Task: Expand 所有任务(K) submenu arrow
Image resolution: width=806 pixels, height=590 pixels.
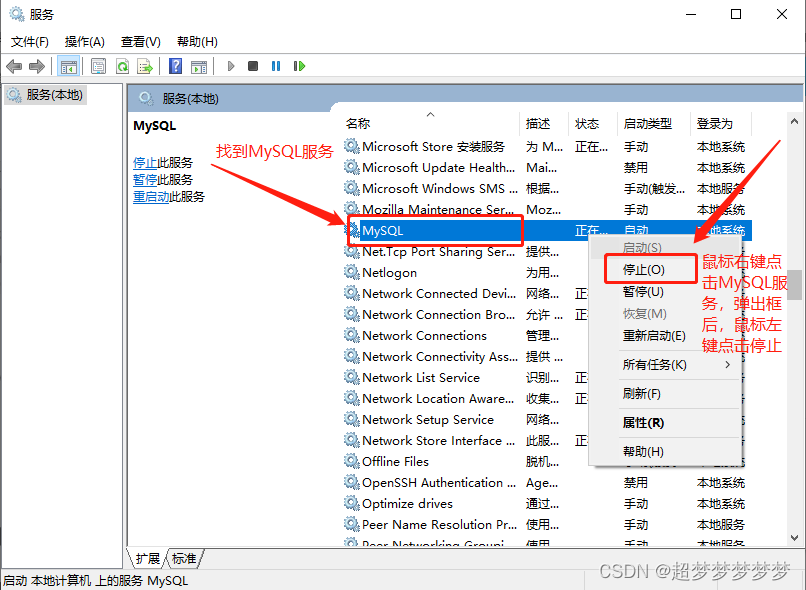Action: (x=727, y=365)
